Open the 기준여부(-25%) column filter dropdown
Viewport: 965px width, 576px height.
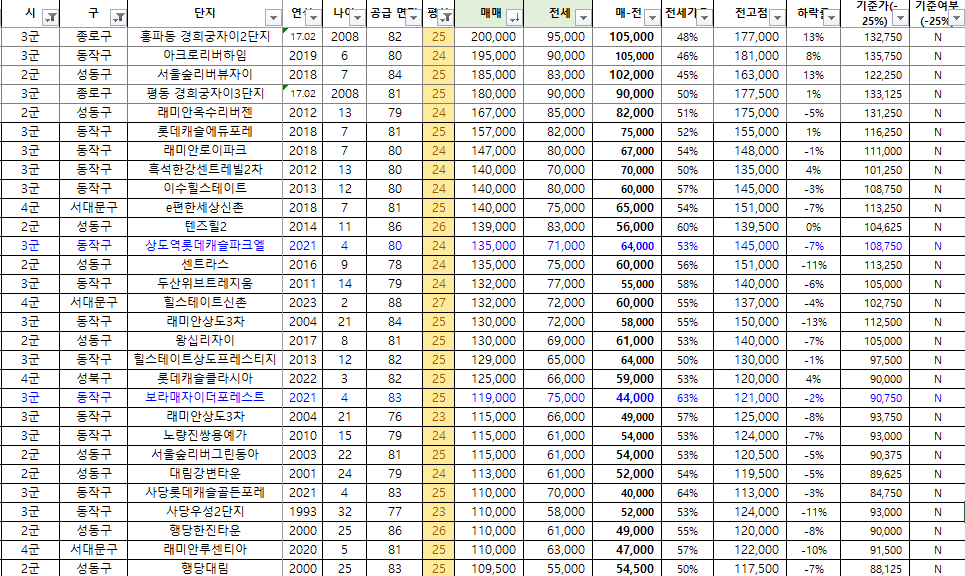tap(957, 18)
